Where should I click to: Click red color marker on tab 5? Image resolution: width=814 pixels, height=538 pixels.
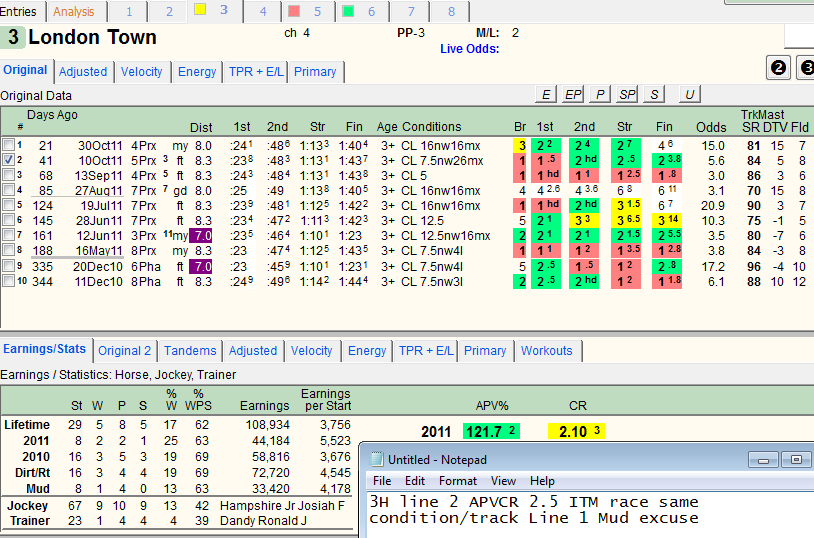pos(294,11)
